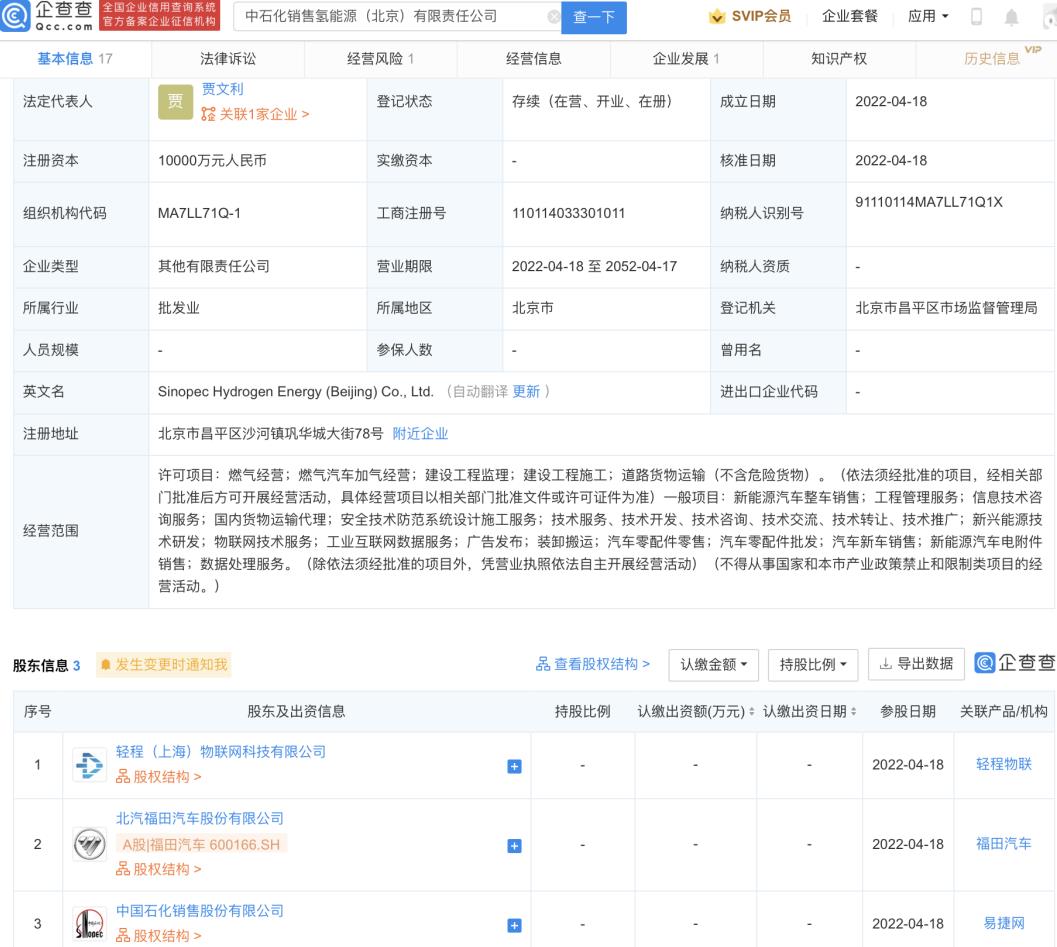Click the 导出数据 export button
1057x947 pixels.
click(x=916, y=664)
